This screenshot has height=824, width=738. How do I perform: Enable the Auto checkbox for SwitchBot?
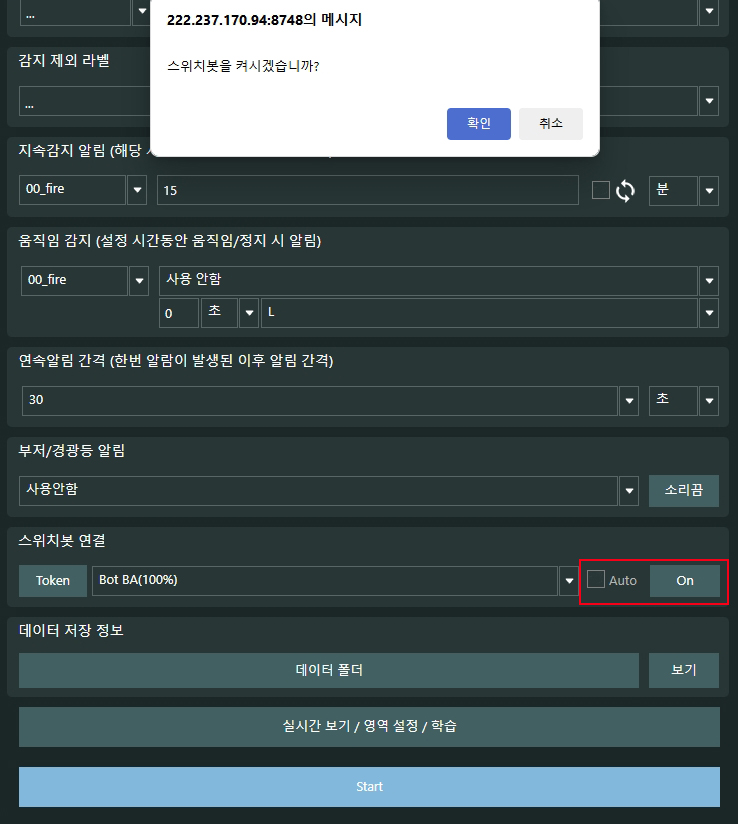tap(596, 580)
